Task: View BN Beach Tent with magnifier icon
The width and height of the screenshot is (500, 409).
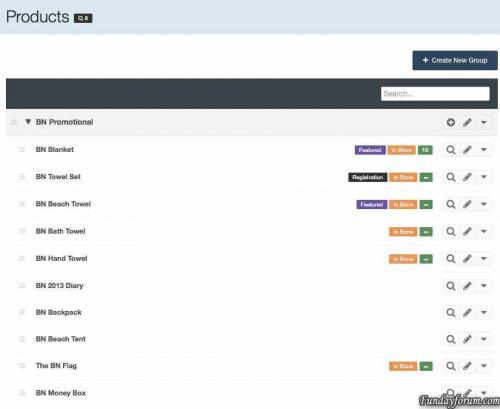Action: point(451,339)
